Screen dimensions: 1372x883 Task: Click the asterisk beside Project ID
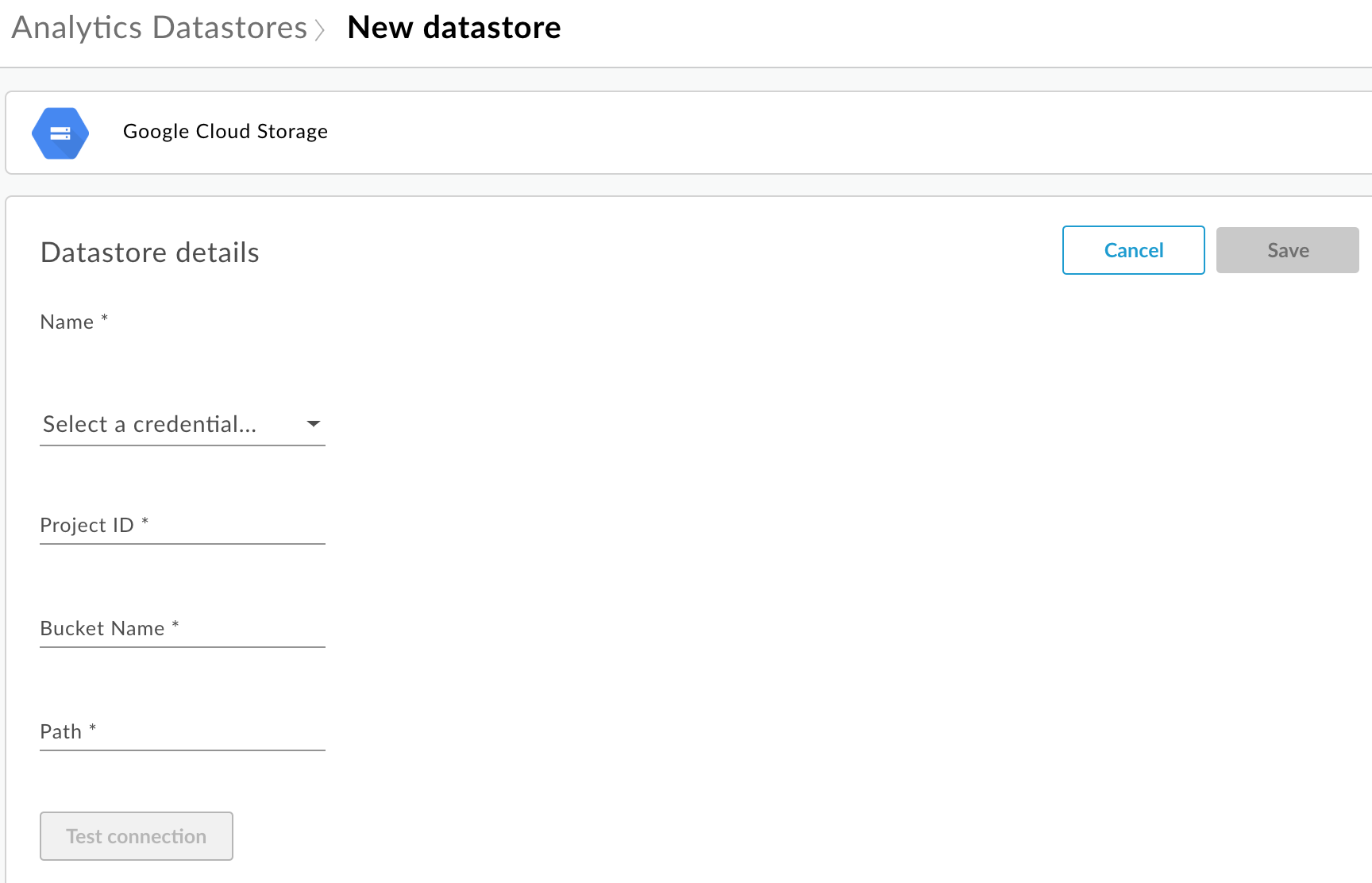click(145, 522)
